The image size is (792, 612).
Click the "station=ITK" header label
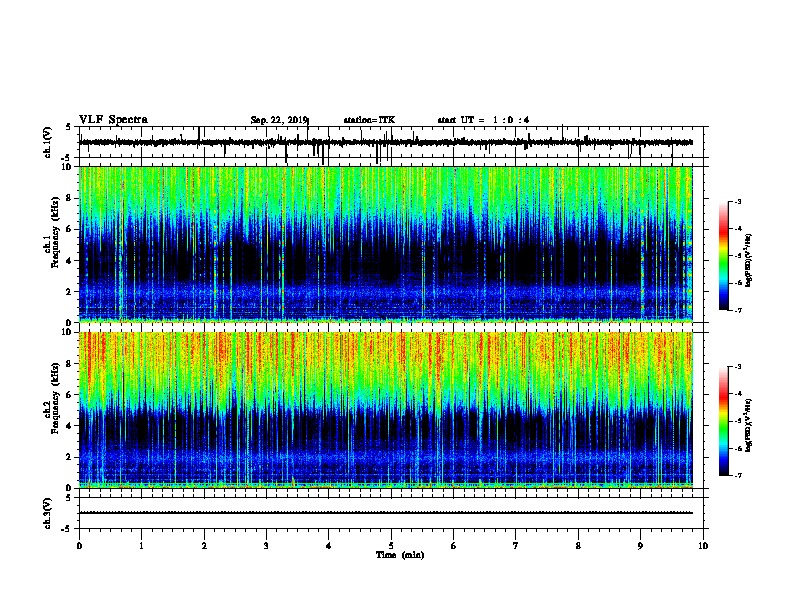coord(369,120)
